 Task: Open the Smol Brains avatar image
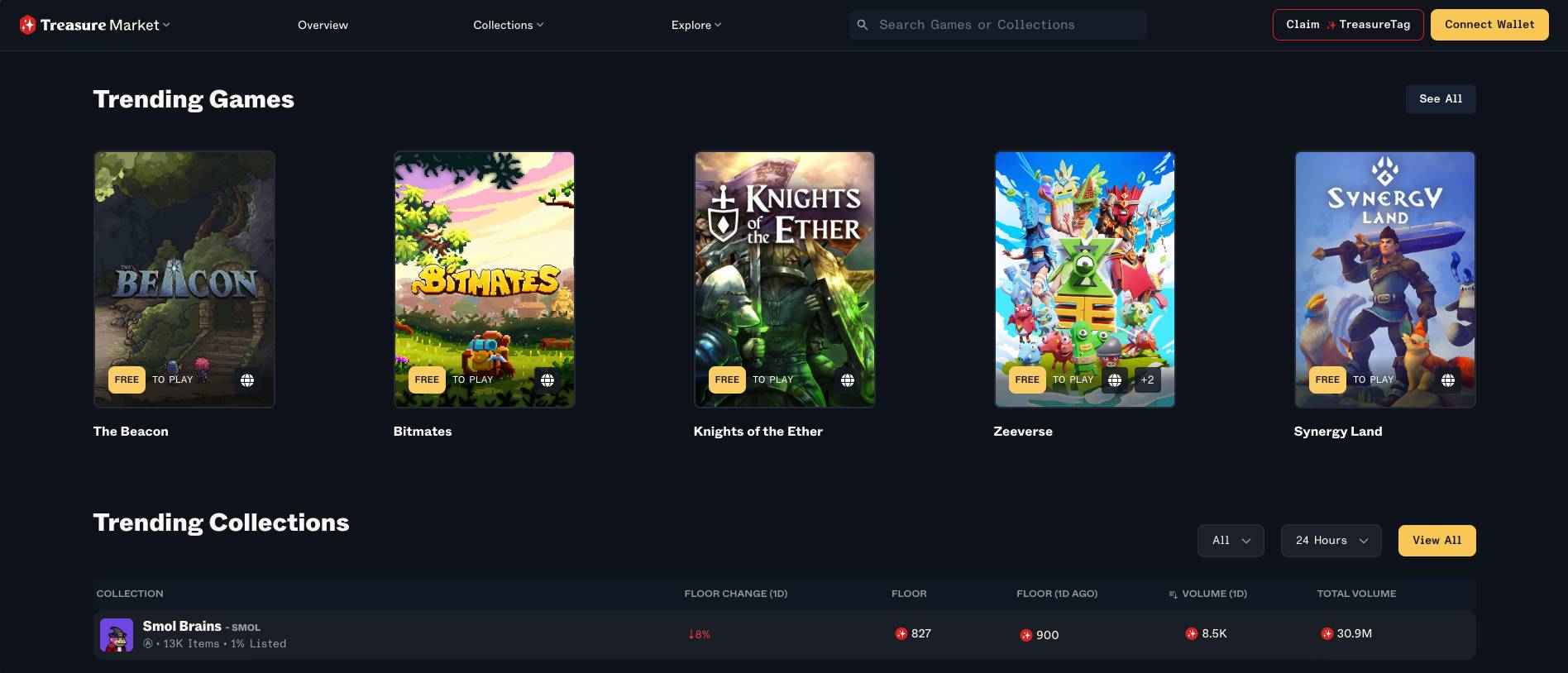click(117, 635)
